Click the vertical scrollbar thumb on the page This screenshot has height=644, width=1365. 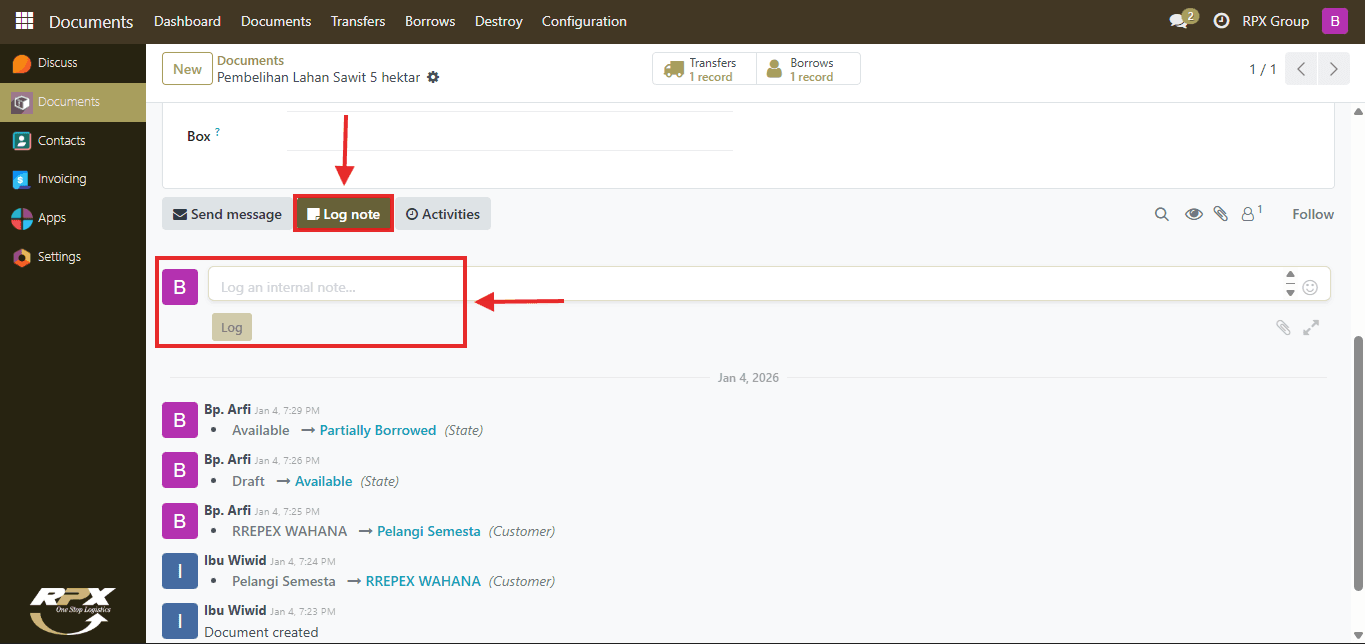pyautogui.click(x=1358, y=464)
